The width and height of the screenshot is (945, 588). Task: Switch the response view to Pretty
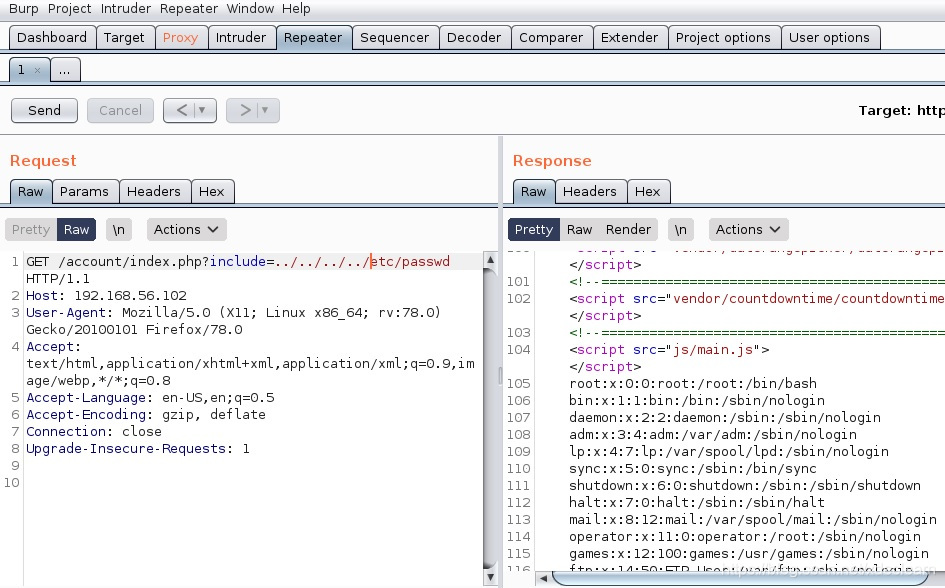click(x=533, y=230)
